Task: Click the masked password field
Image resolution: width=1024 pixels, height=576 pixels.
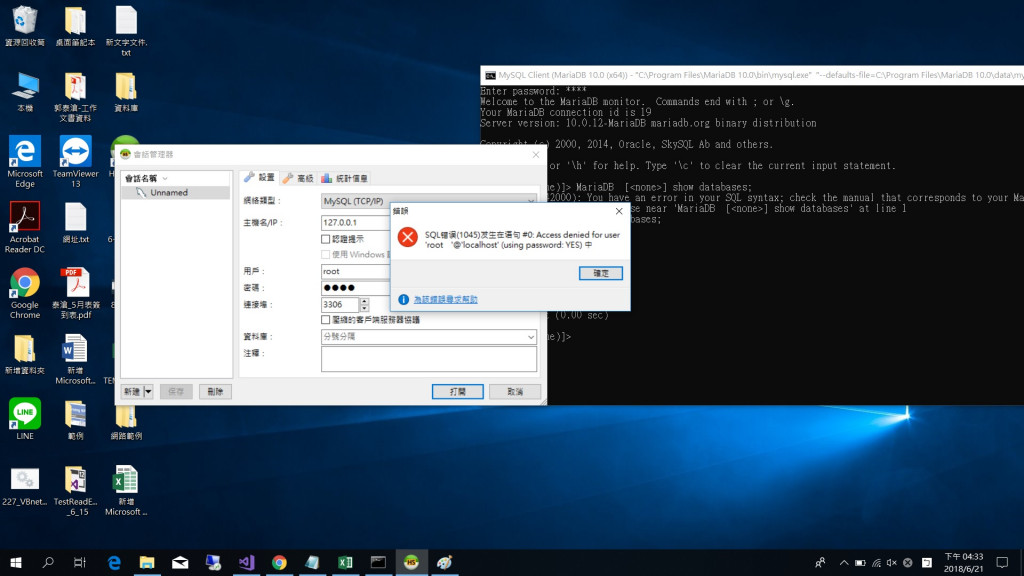Action: click(356, 287)
